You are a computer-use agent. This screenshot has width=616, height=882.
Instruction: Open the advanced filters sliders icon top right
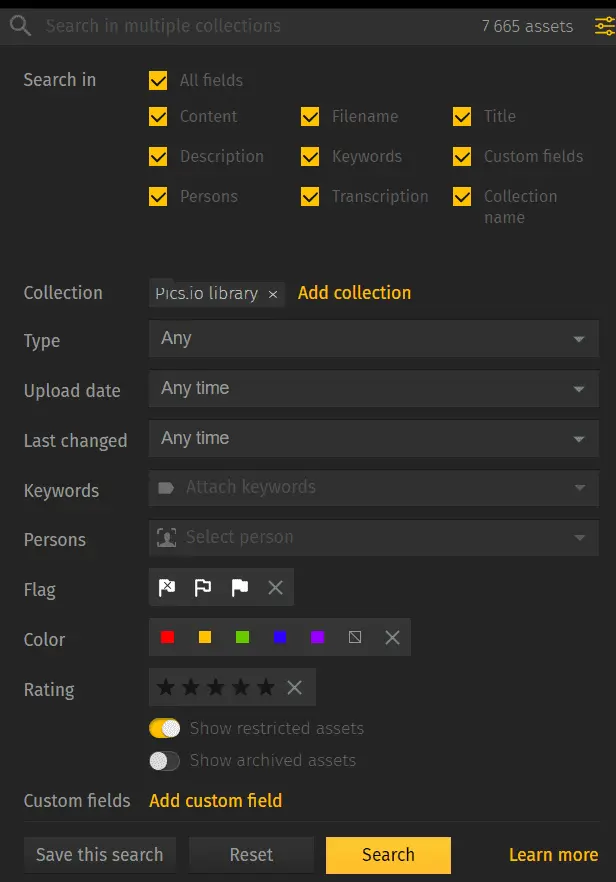[x=603, y=25]
